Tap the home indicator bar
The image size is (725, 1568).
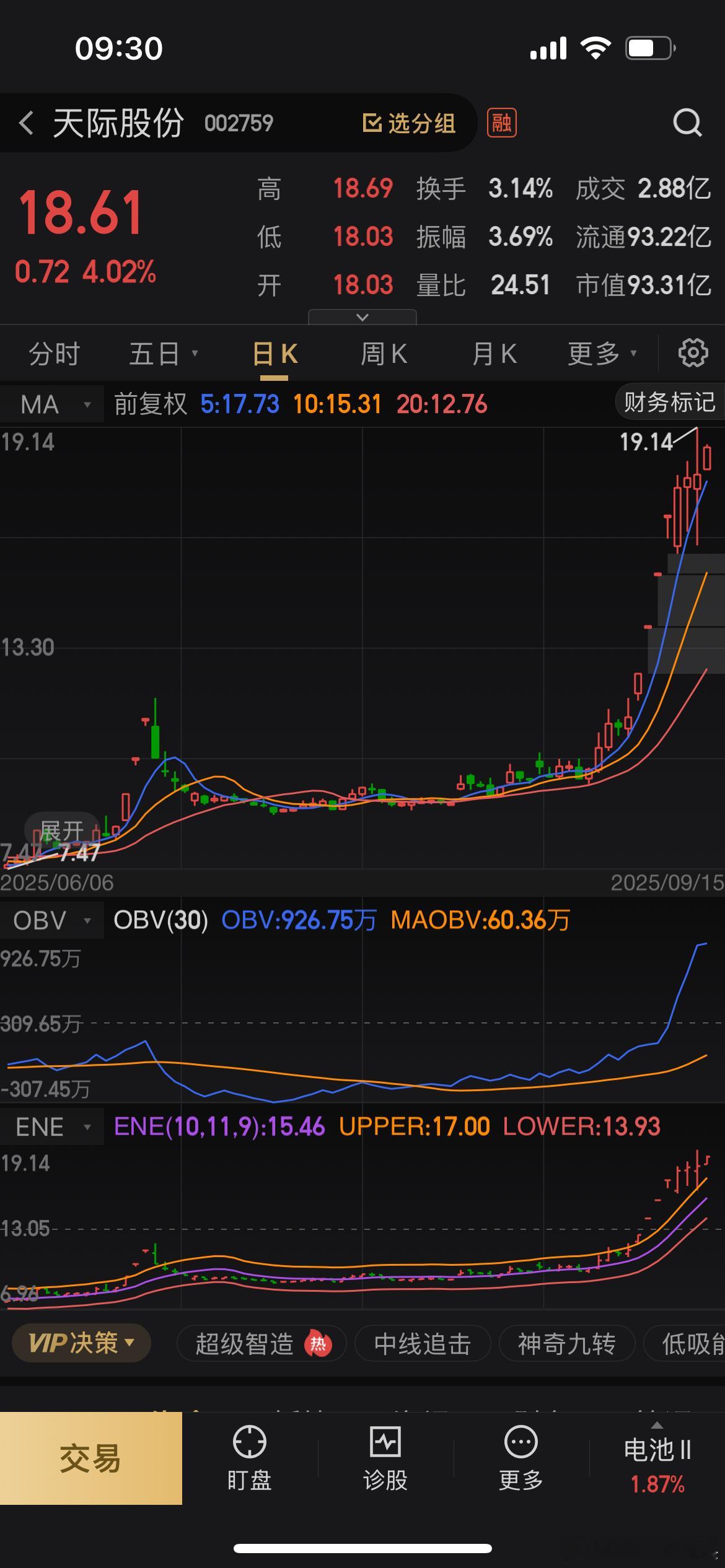pos(362,1548)
